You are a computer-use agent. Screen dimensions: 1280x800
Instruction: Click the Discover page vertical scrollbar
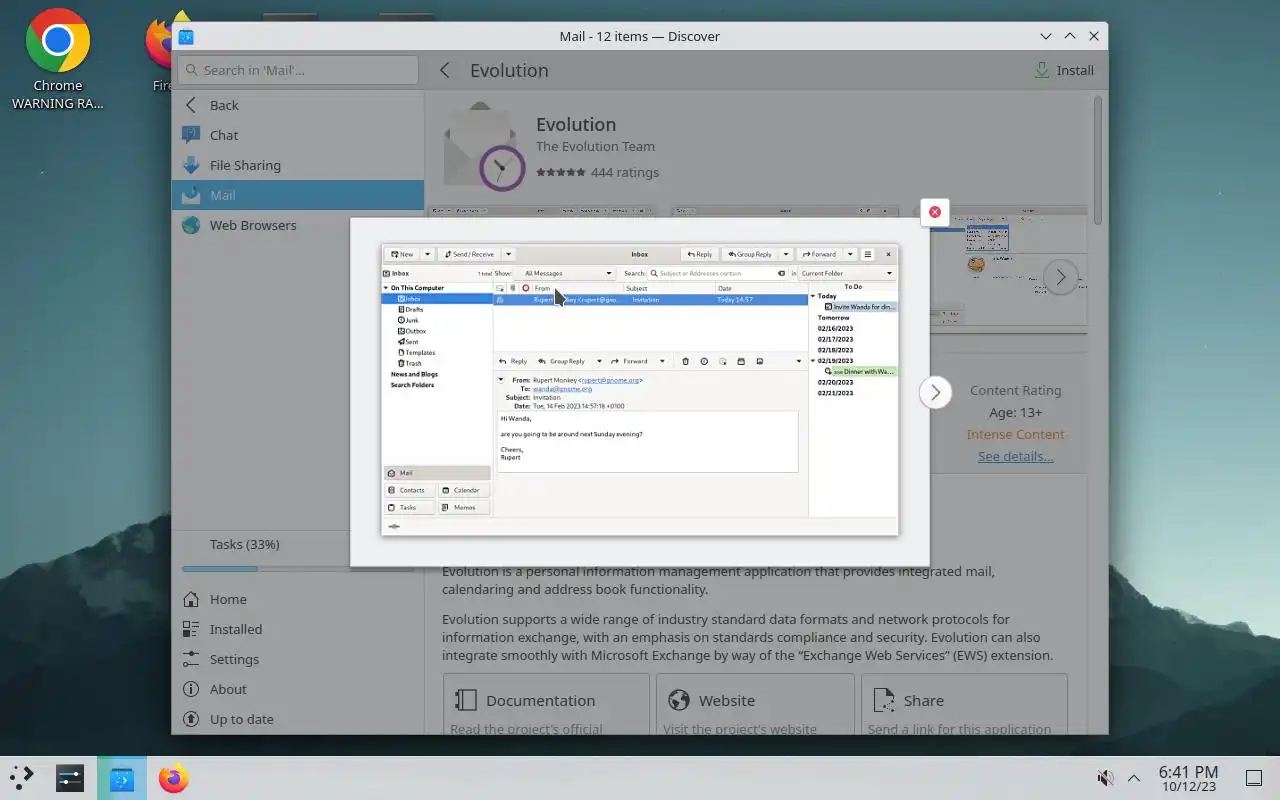point(1097,160)
